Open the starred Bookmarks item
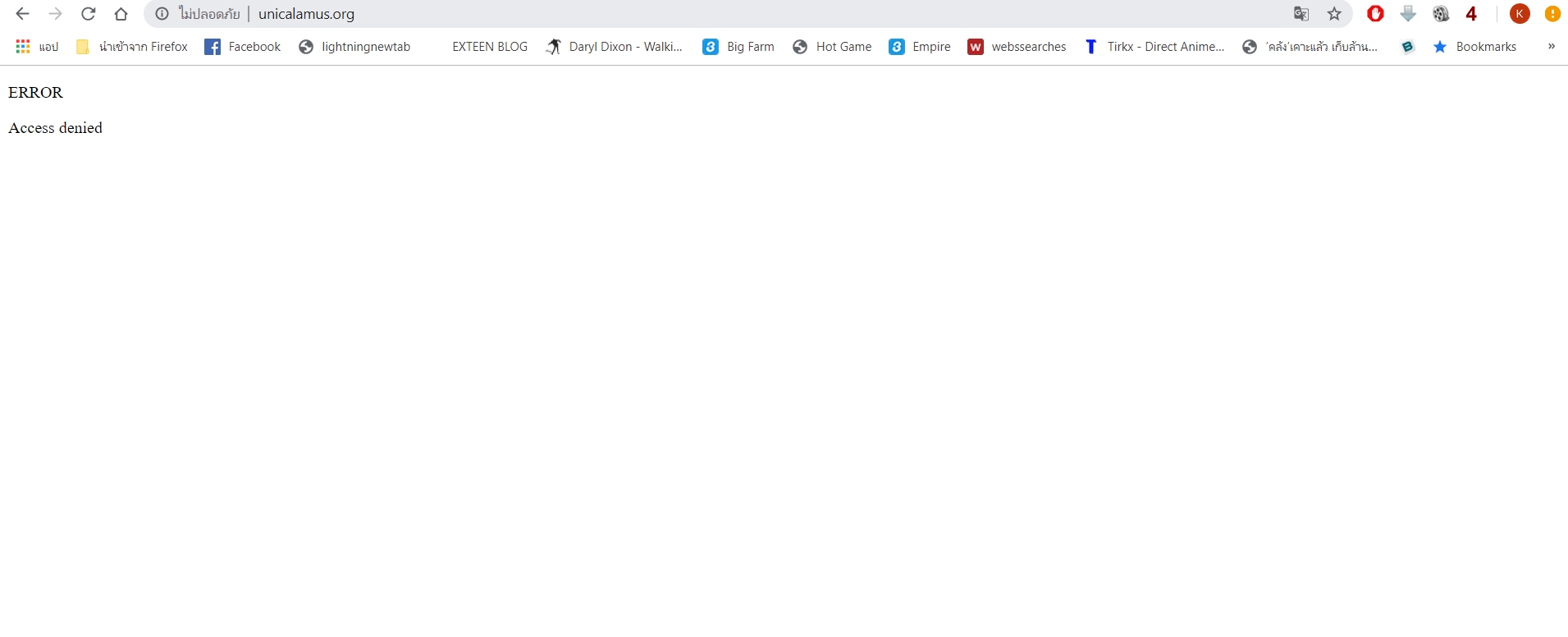This screenshot has width=1568, height=637. [x=1474, y=47]
